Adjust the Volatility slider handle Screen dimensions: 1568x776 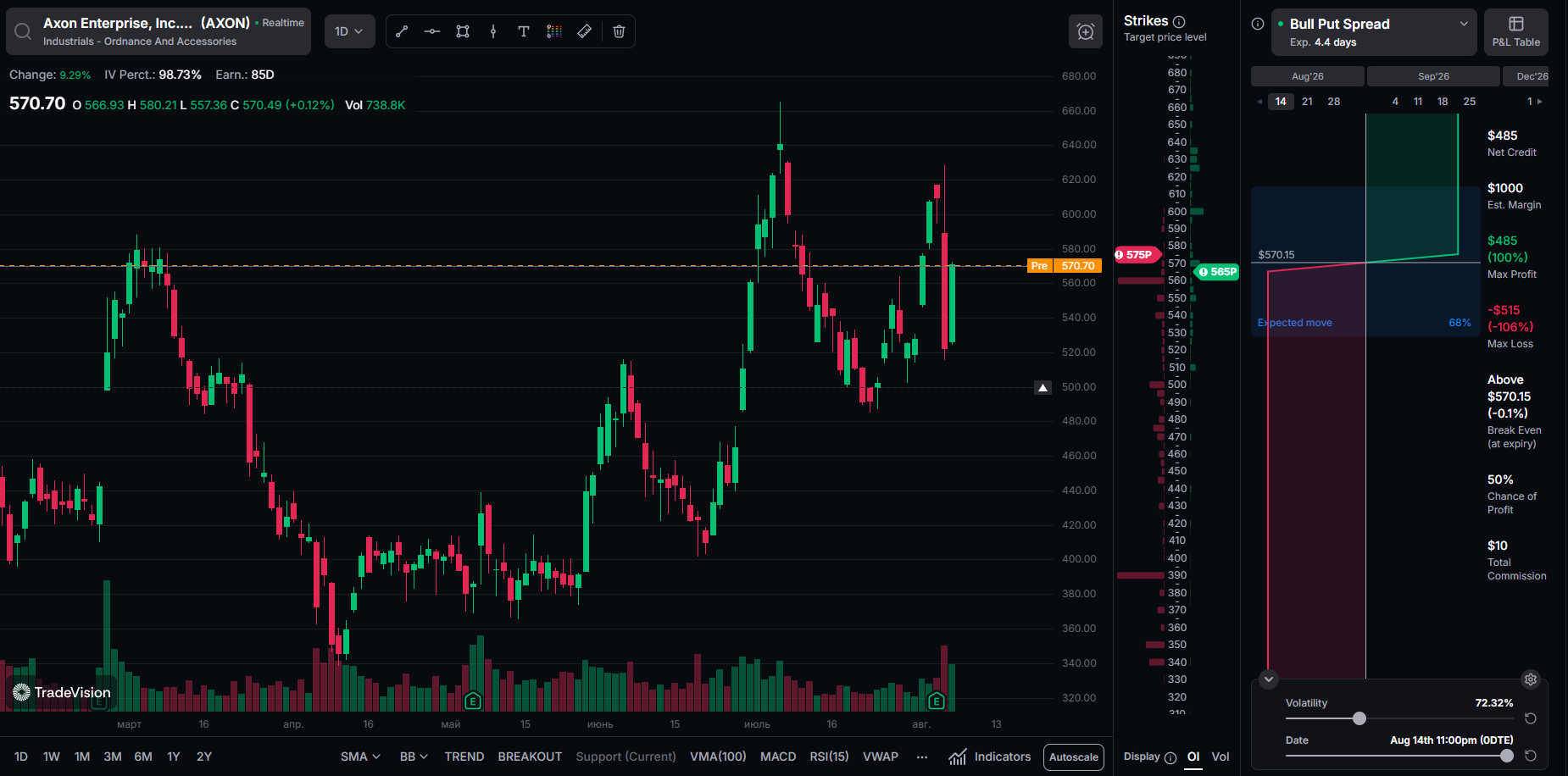[x=1359, y=718]
